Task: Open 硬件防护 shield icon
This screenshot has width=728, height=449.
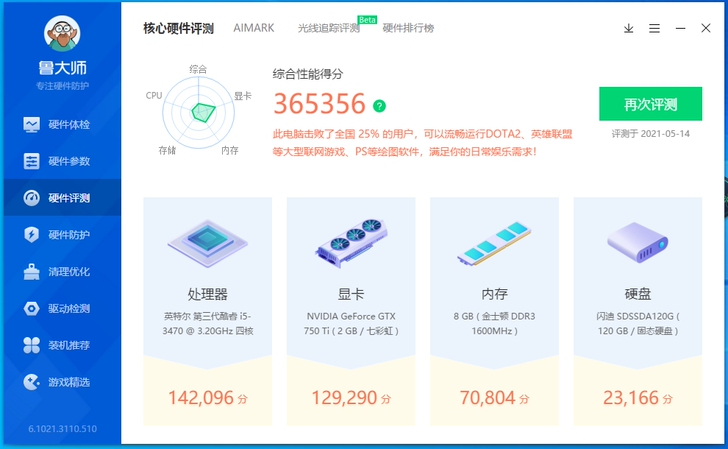Action: click(32, 234)
